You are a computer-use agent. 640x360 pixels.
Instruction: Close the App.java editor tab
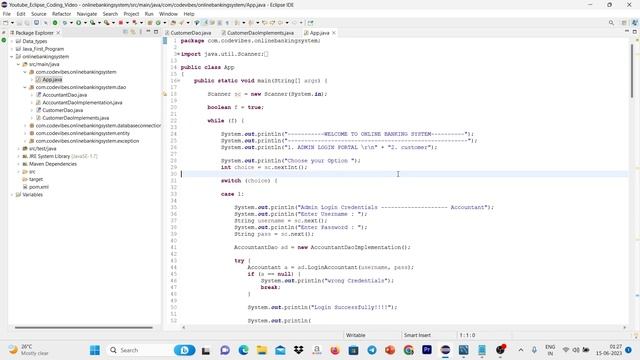334,33
